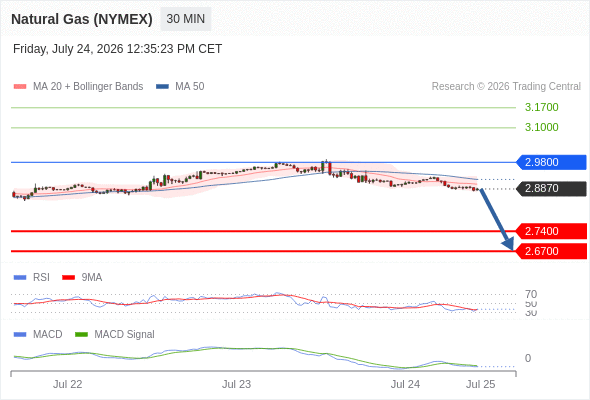
Task: Click the Jul 24 date axis marker
Action: (x=405, y=384)
